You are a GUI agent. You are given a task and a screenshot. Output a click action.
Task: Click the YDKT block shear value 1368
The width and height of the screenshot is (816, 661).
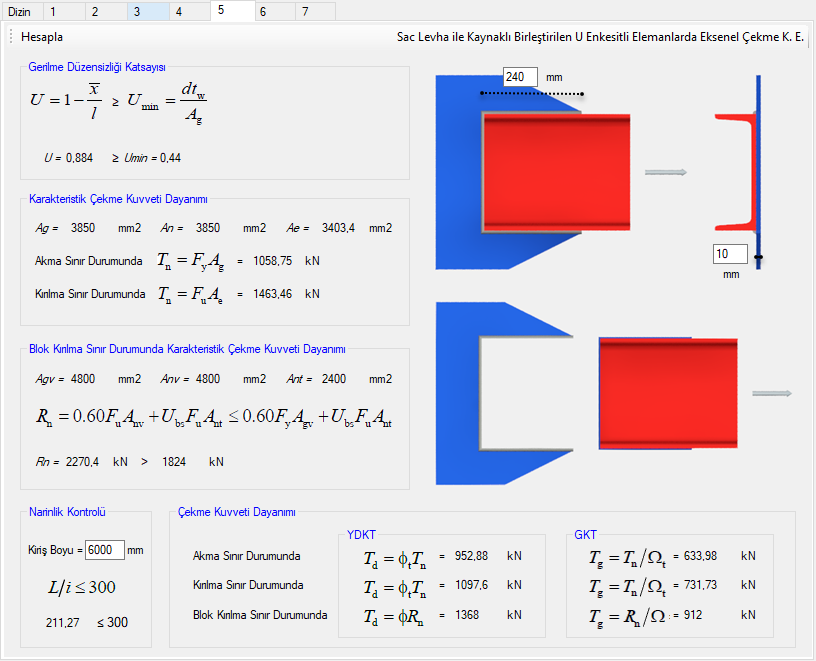click(x=467, y=615)
